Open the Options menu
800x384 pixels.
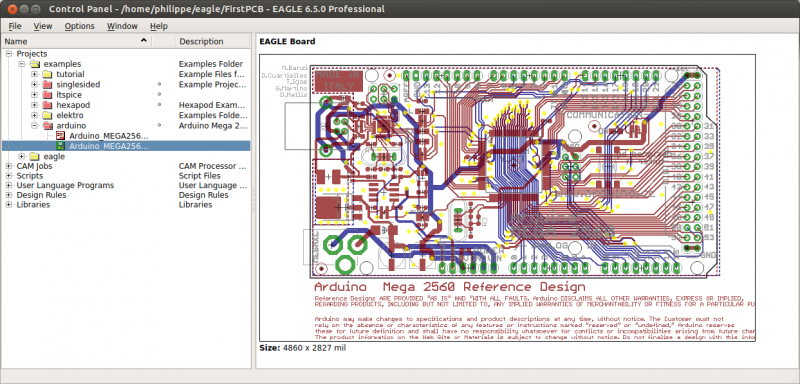(x=80, y=26)
